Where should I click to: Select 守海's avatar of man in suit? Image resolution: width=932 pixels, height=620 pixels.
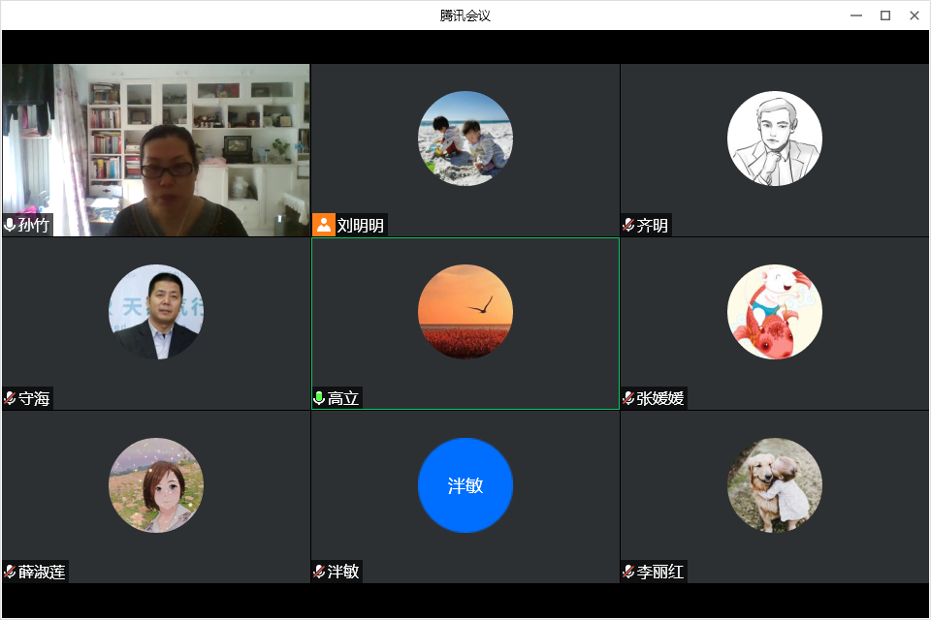155,312
